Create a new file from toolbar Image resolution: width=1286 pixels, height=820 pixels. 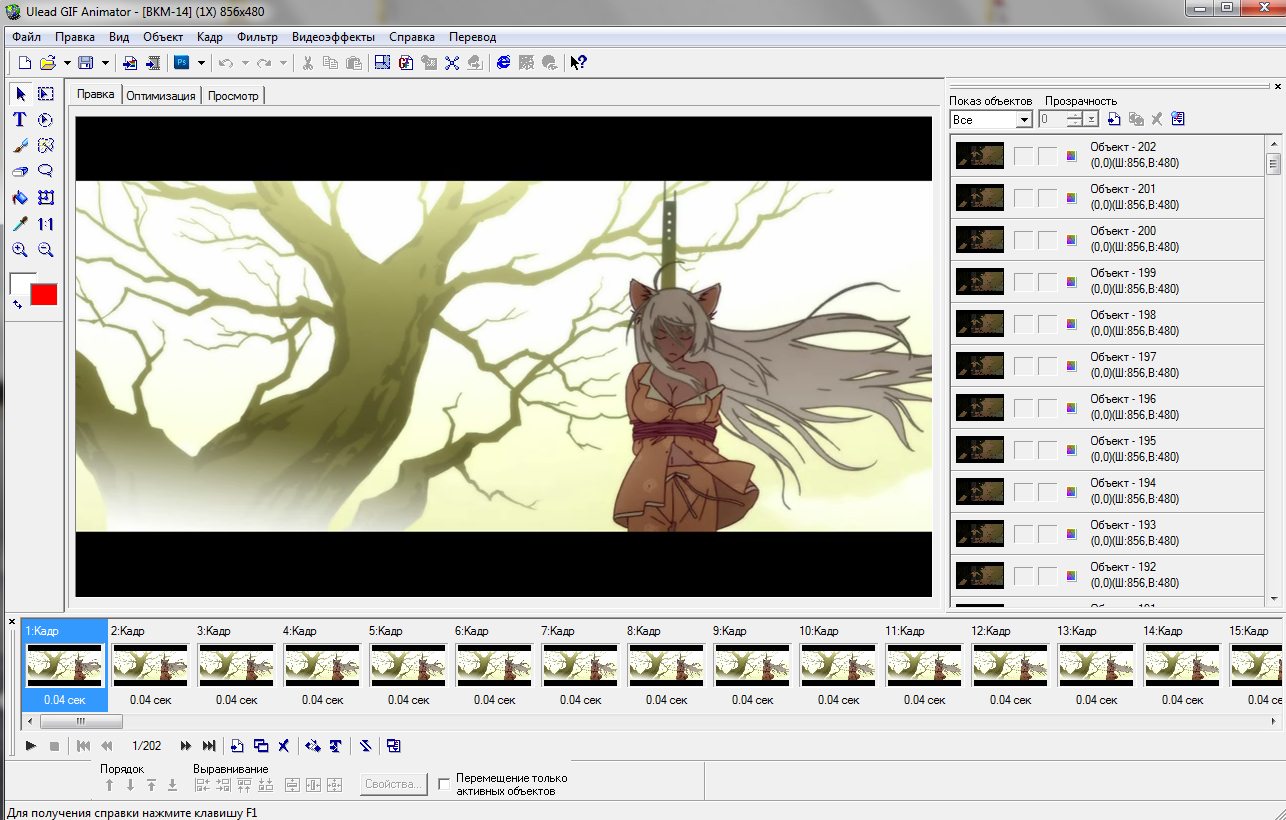point(25,63)
